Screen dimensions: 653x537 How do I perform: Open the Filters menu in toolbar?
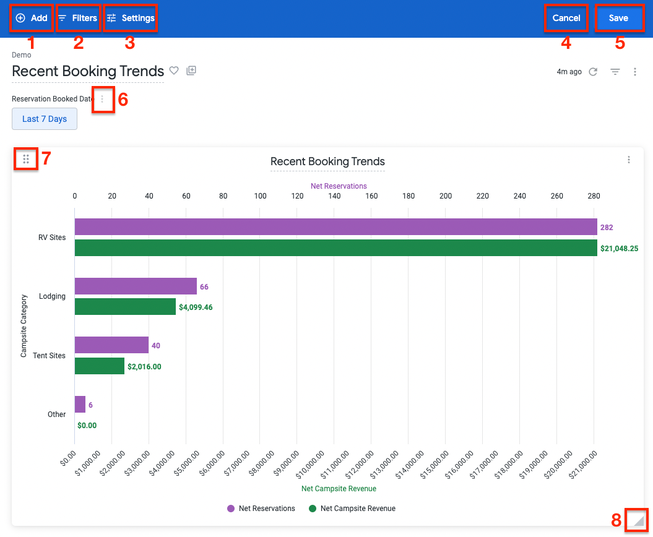click(78, 18)
